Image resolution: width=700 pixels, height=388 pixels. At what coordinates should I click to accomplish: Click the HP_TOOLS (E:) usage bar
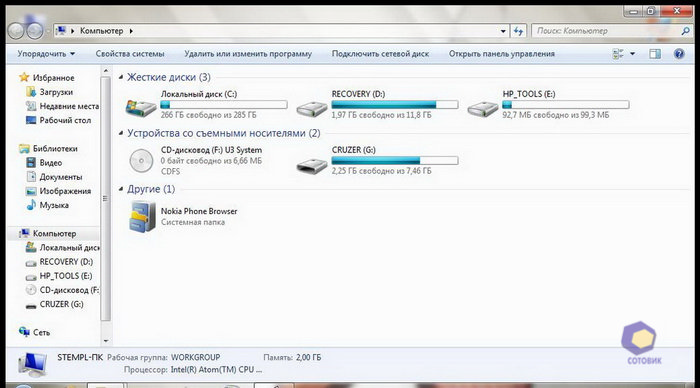pos(566,104)
